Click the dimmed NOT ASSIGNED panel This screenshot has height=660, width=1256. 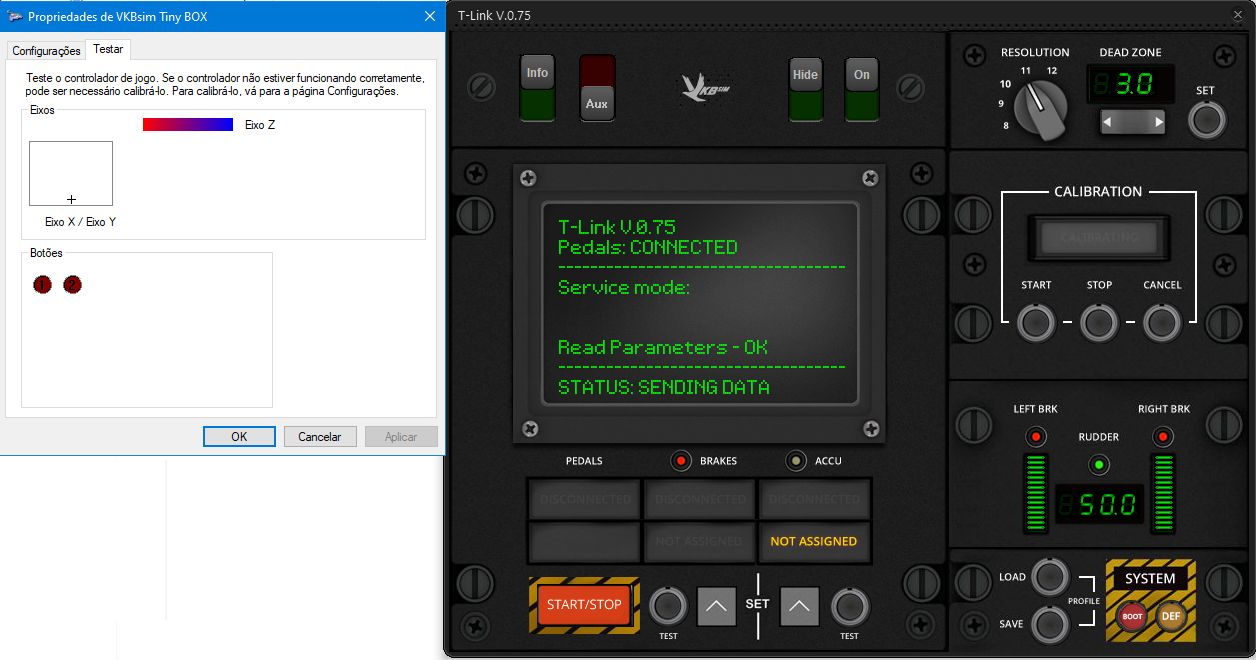click(700, 541)
